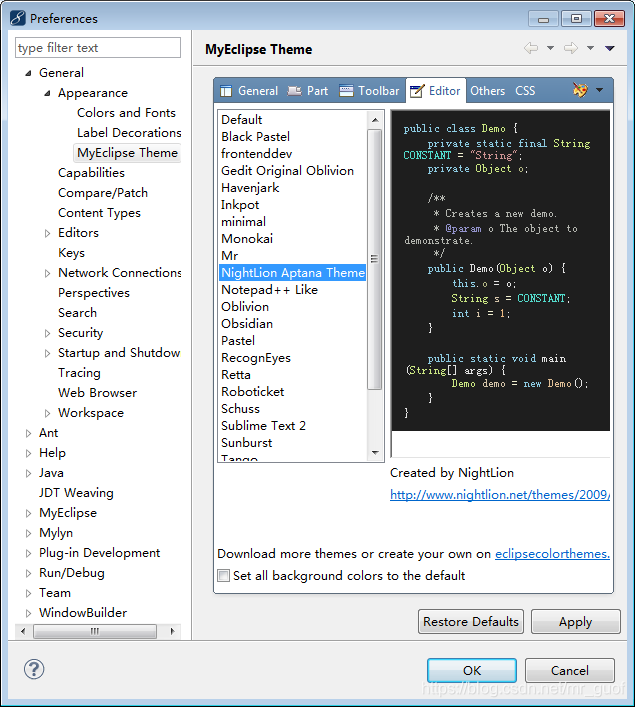Switch to the Toolbar tab
Viewport: 635px width, 707px height.
[x=369, y=91]
